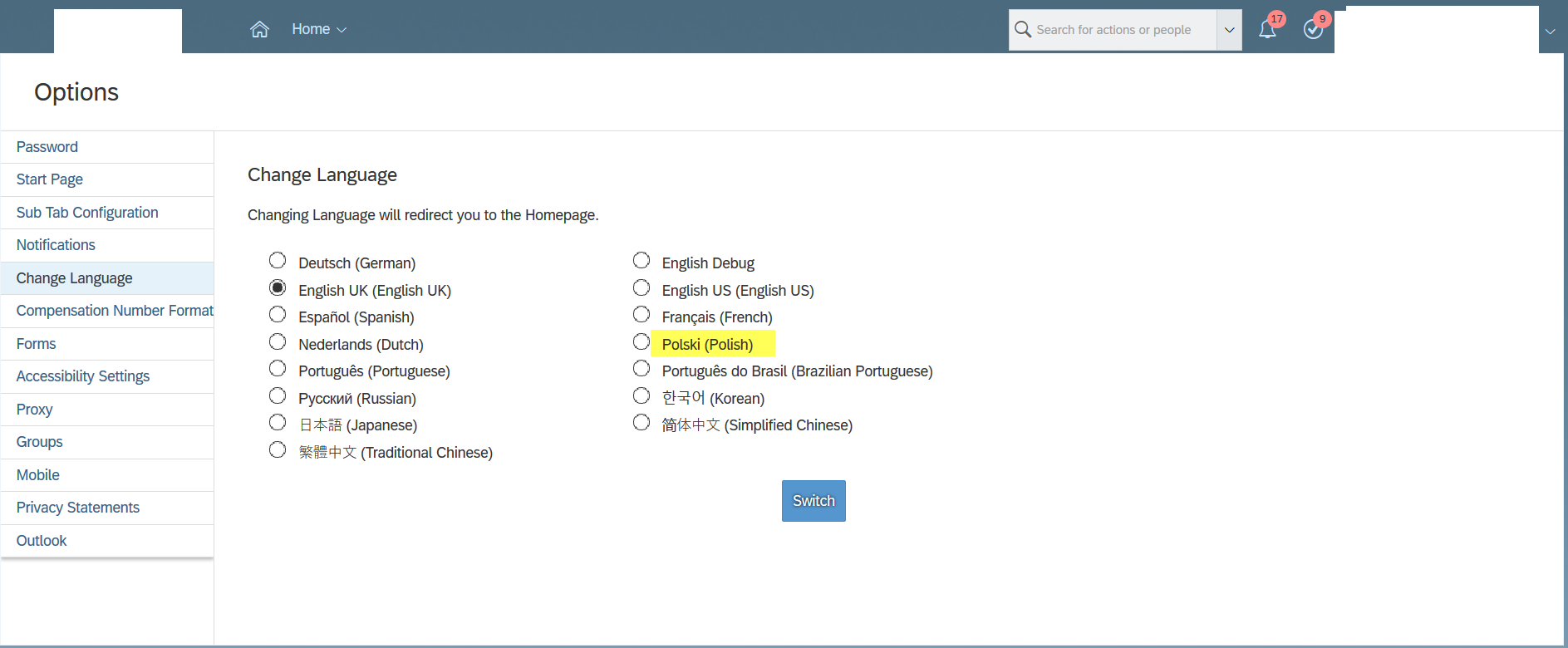The image size is (1568, 648).
Task: Go to Outlook options
Action: pyautogui.click(x=107, y=541)
